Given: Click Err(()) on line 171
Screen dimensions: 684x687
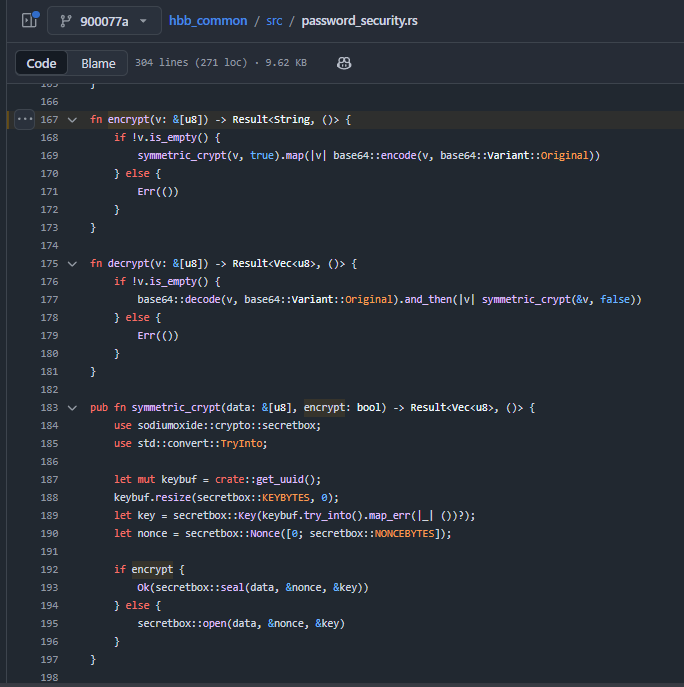Looking at the screenshot, I should point(158,191).
